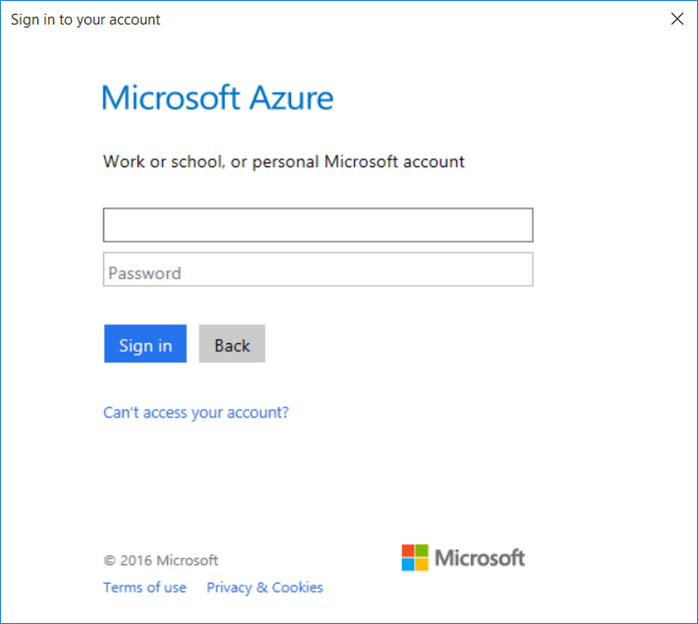This screenshot has height=624, width=698.
Task: Select the Password input field
Action: tap(318, 270)
